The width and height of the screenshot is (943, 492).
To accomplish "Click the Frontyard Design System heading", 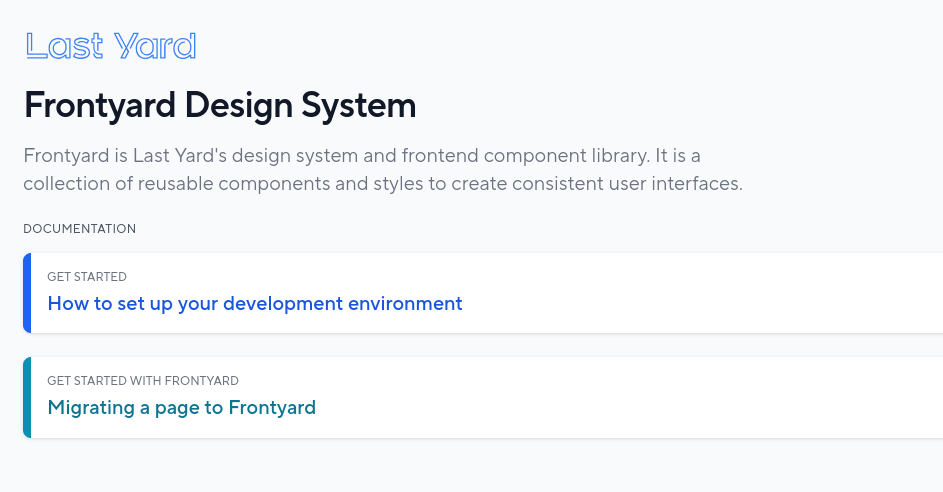I will point(220,105).
